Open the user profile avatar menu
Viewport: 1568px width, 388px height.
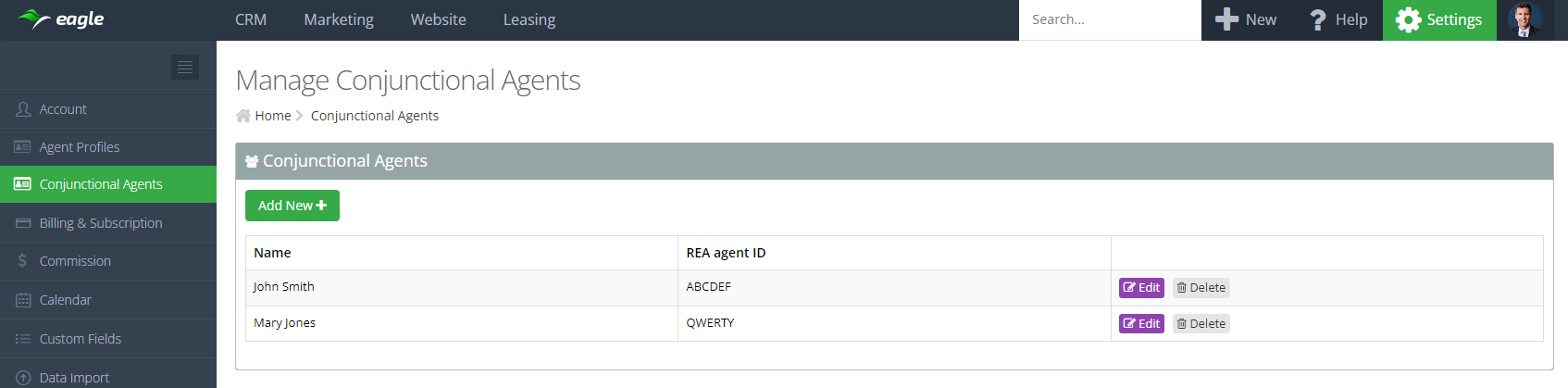point(1524,19)
